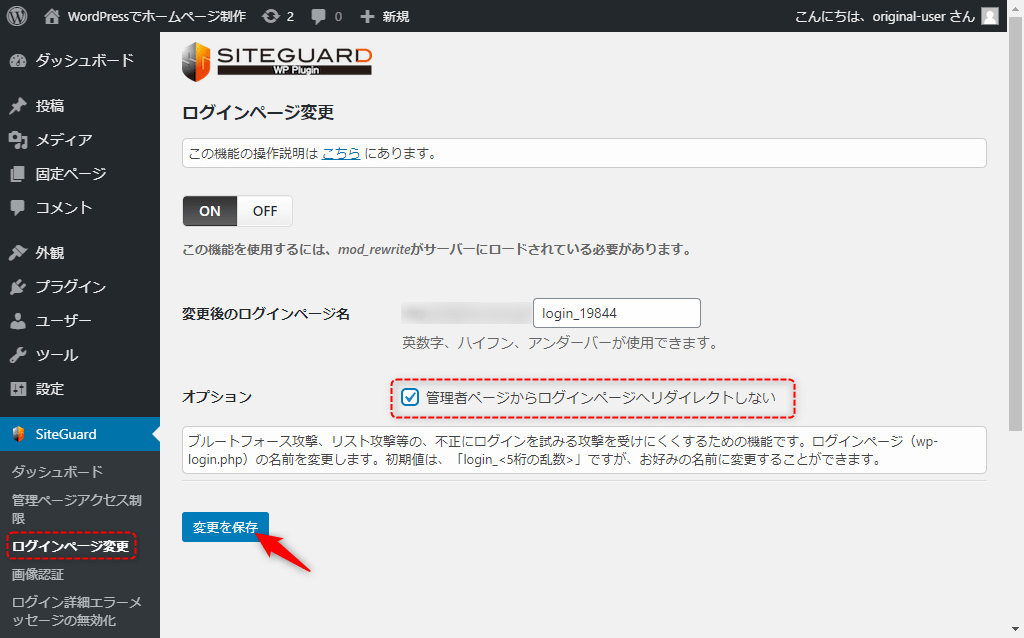This screenshot has height=638, width=1024.
Task: Click the ユーザー person icon
Action: (x=18, y=321)
